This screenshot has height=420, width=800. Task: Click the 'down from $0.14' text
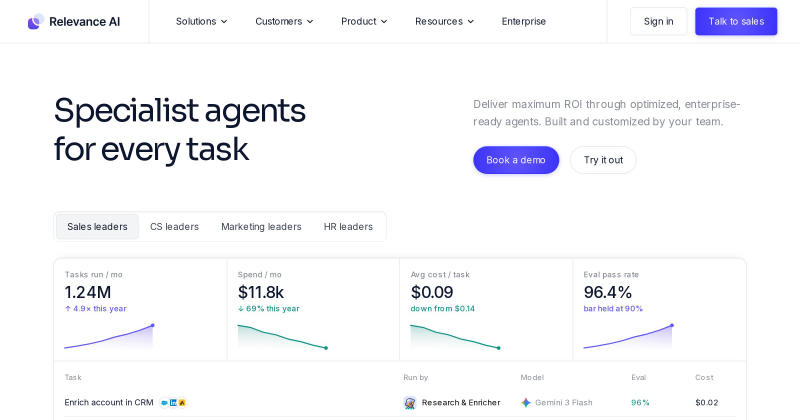(x=443, y=309)
